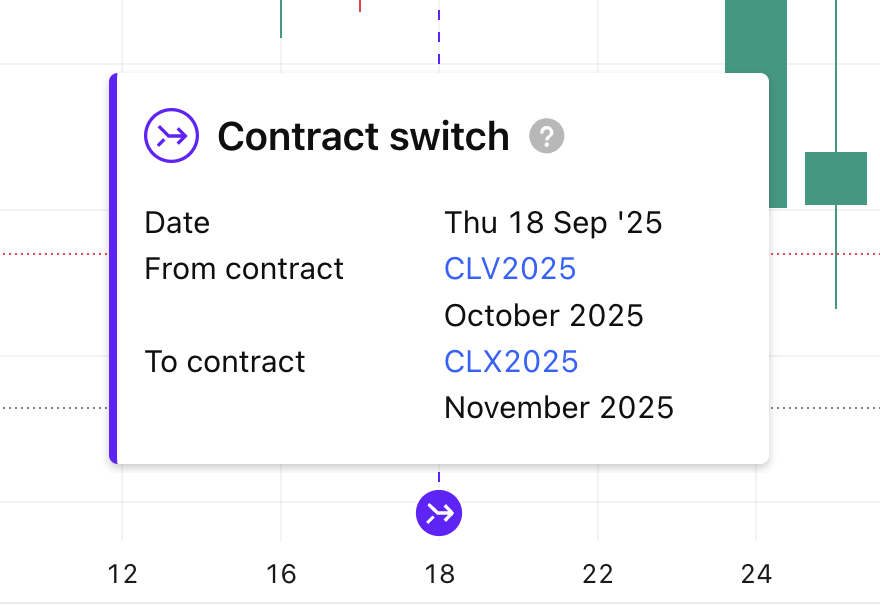The height and width of the screenshot is (606, 880).
Task: Click the 24 date label on time axis
Action: 756,574
